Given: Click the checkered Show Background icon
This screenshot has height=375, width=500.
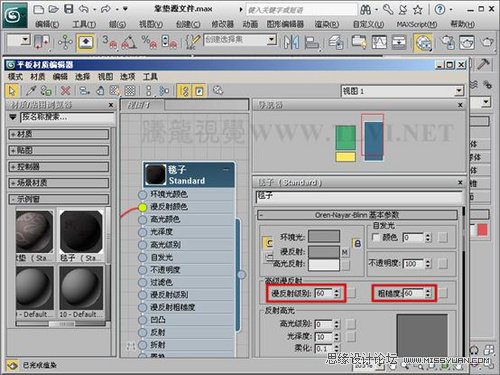Looking at the screenshot, I should 130,91.
